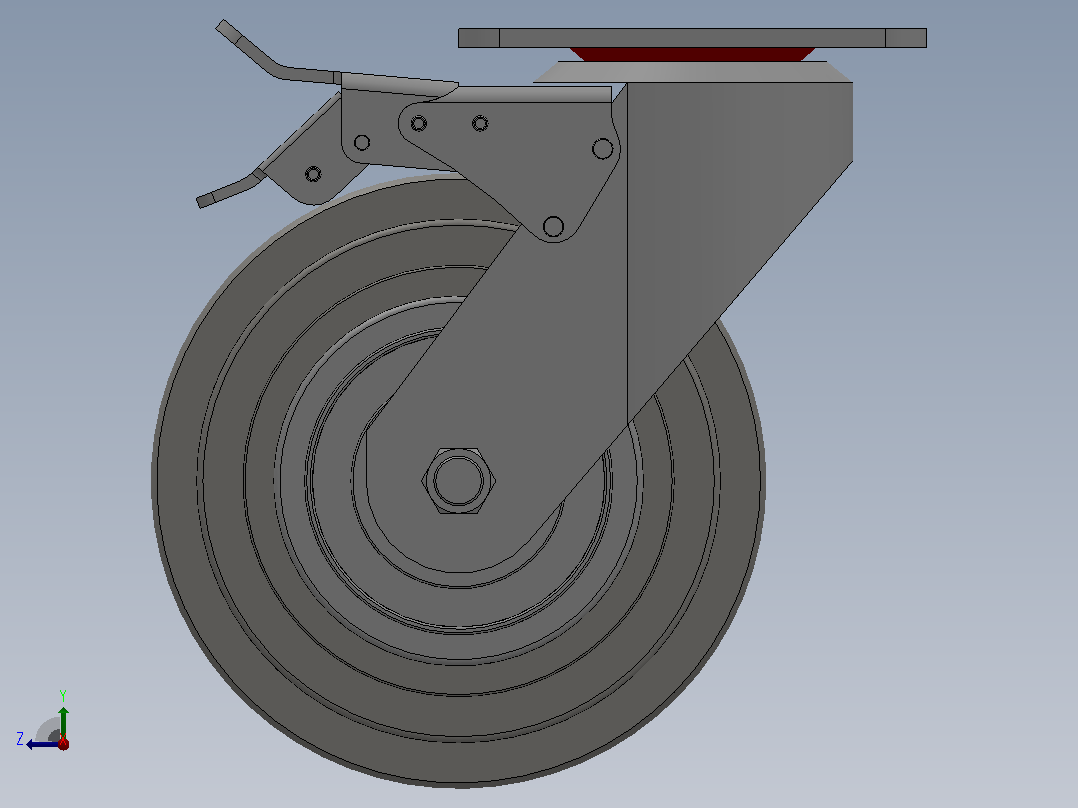This screenshot has height=808, width=1078.
Task: Select the red origin point of the axis triad
Action: coord(63,743)
